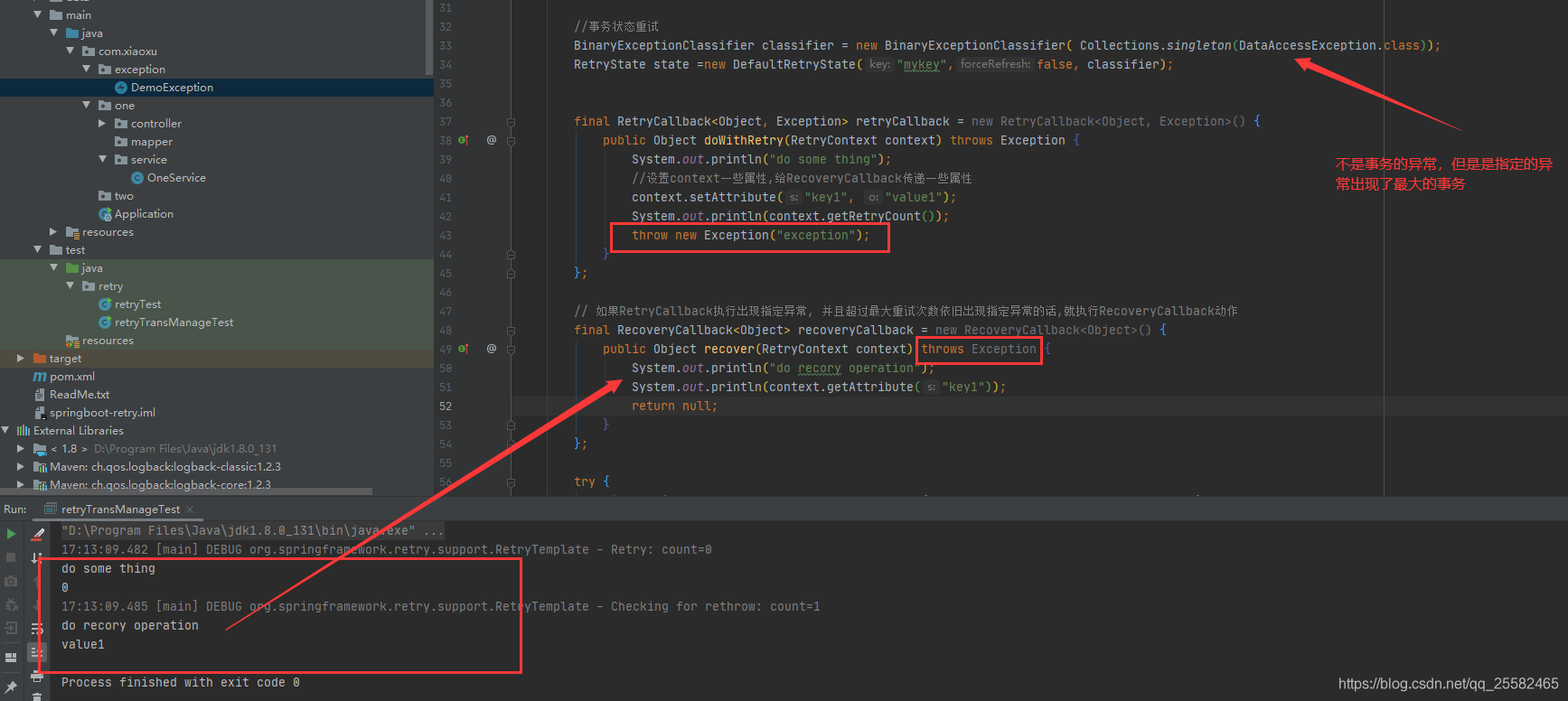Screen dimensions: 1568x701
Task: Click the @ annotation gutter mark on line 38
Action: click(492, 140)
